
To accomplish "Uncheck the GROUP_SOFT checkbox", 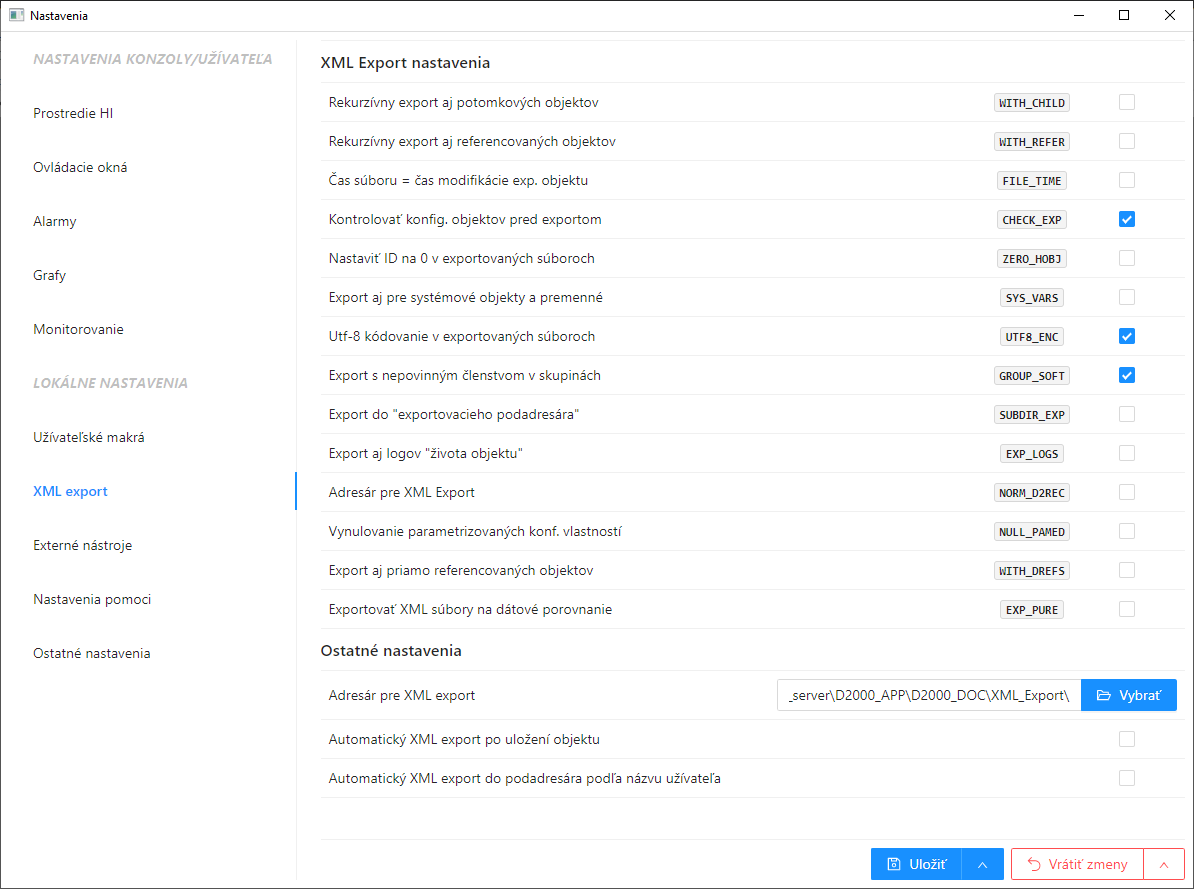I will coord(1127,375).
